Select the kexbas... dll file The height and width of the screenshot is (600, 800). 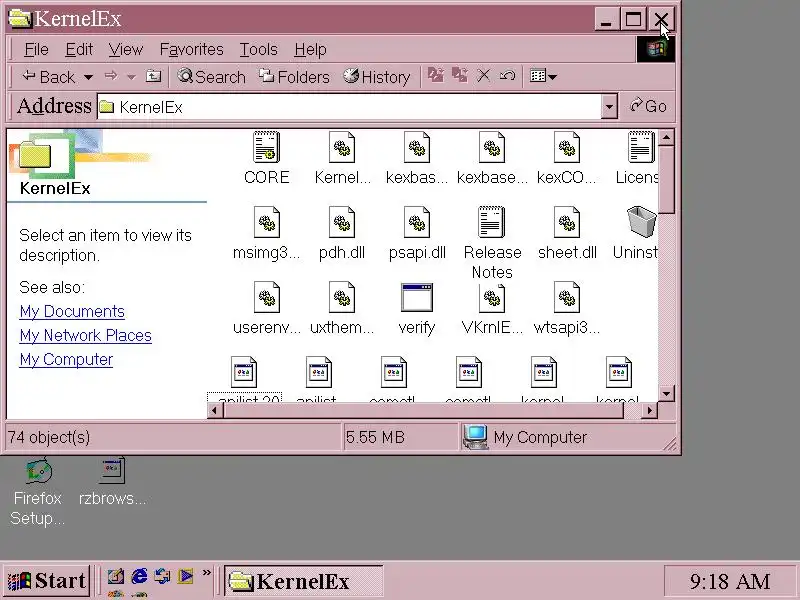pos(417,147)
